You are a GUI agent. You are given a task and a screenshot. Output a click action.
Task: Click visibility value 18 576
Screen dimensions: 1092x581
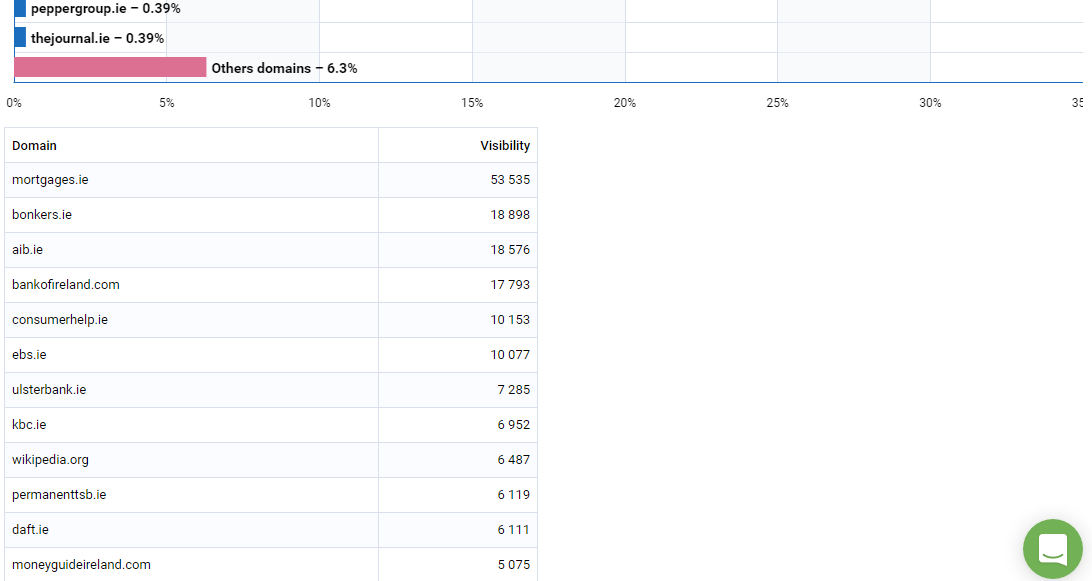pyautogui.click(x=510, y=249)
